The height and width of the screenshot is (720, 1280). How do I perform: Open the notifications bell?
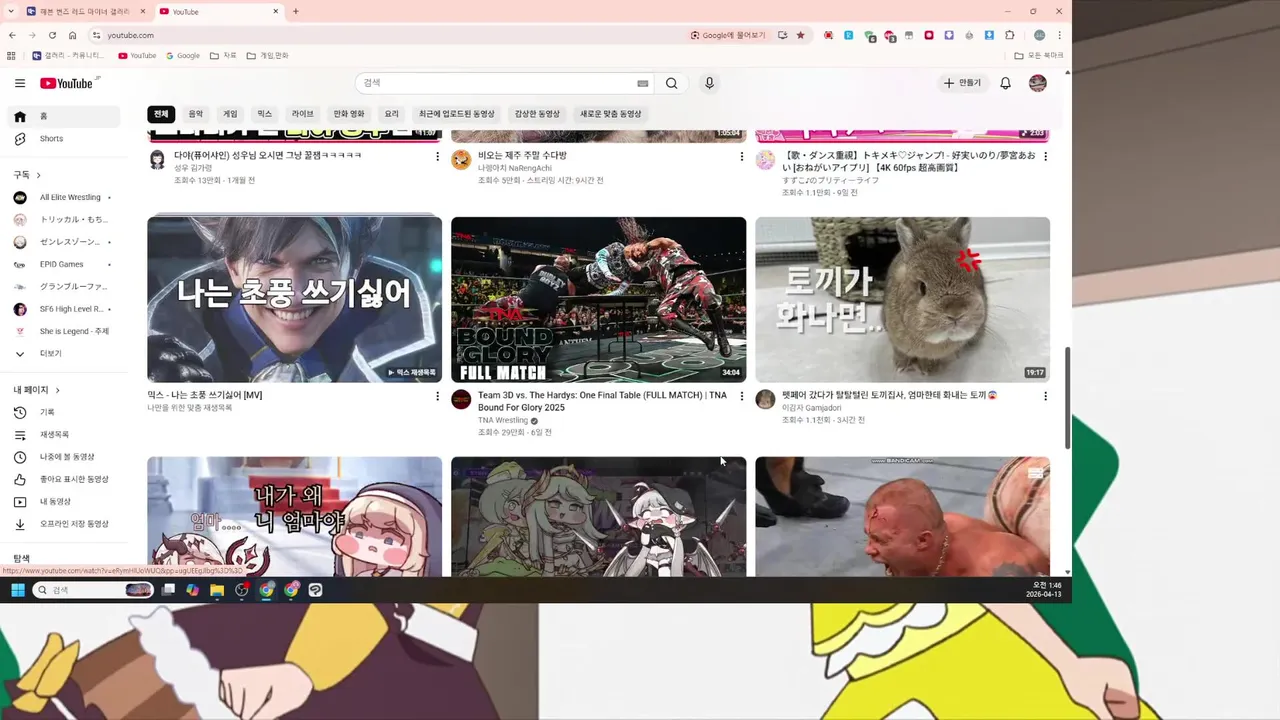(1005, 83)
